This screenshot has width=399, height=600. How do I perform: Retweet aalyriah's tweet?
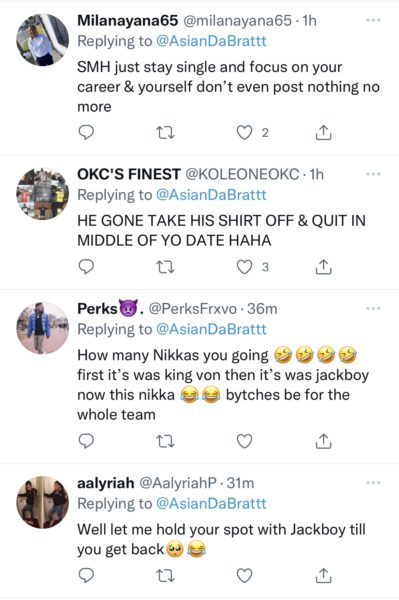click(x=166, y=576)
